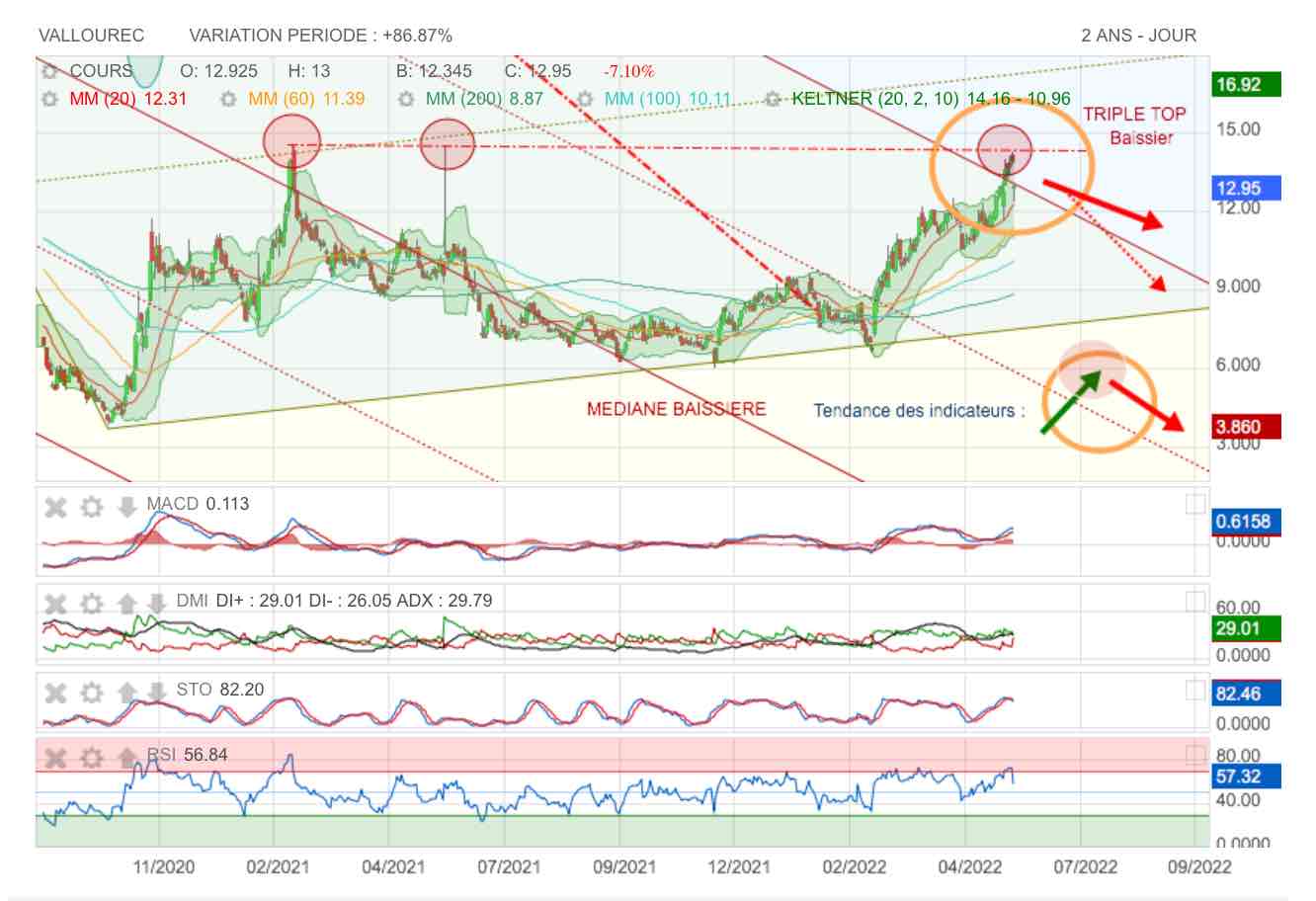Move the DMI panel down
This screenshot has height=901, width=1316.
(x=157, y=604)
